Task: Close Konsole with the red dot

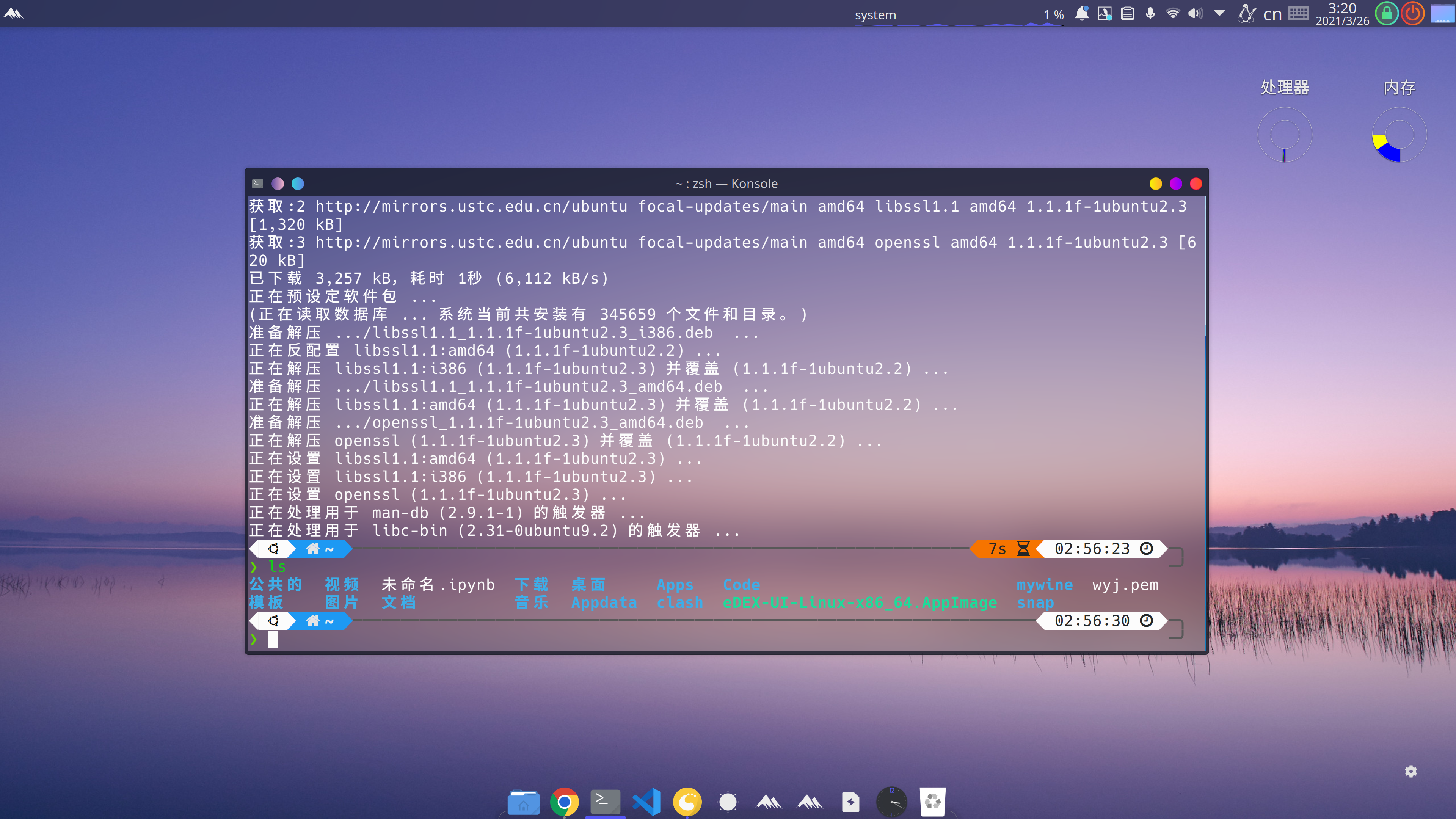Action: [1196, 184]
